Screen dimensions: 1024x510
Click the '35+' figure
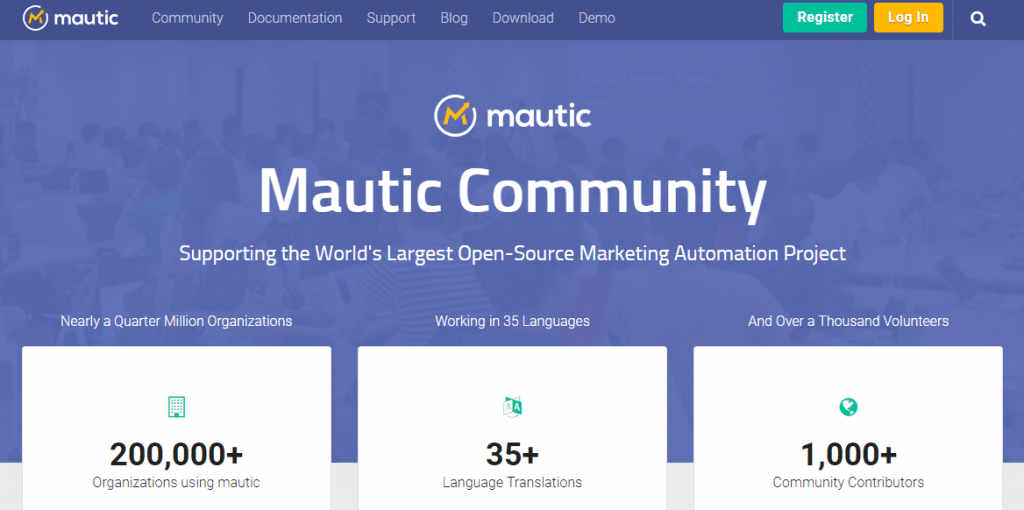(513, 454)
